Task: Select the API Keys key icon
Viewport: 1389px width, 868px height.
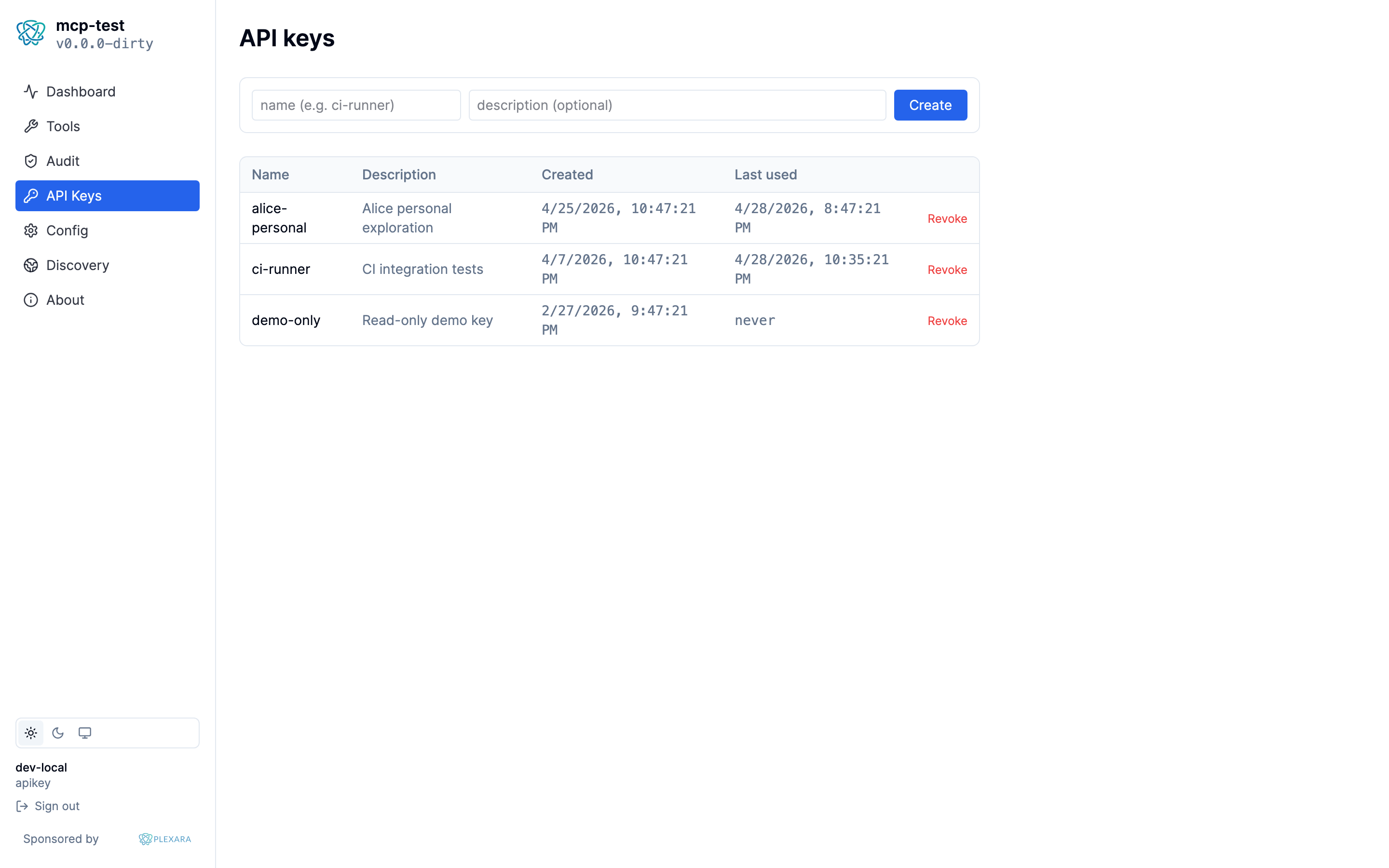Action: click(30, 195)
